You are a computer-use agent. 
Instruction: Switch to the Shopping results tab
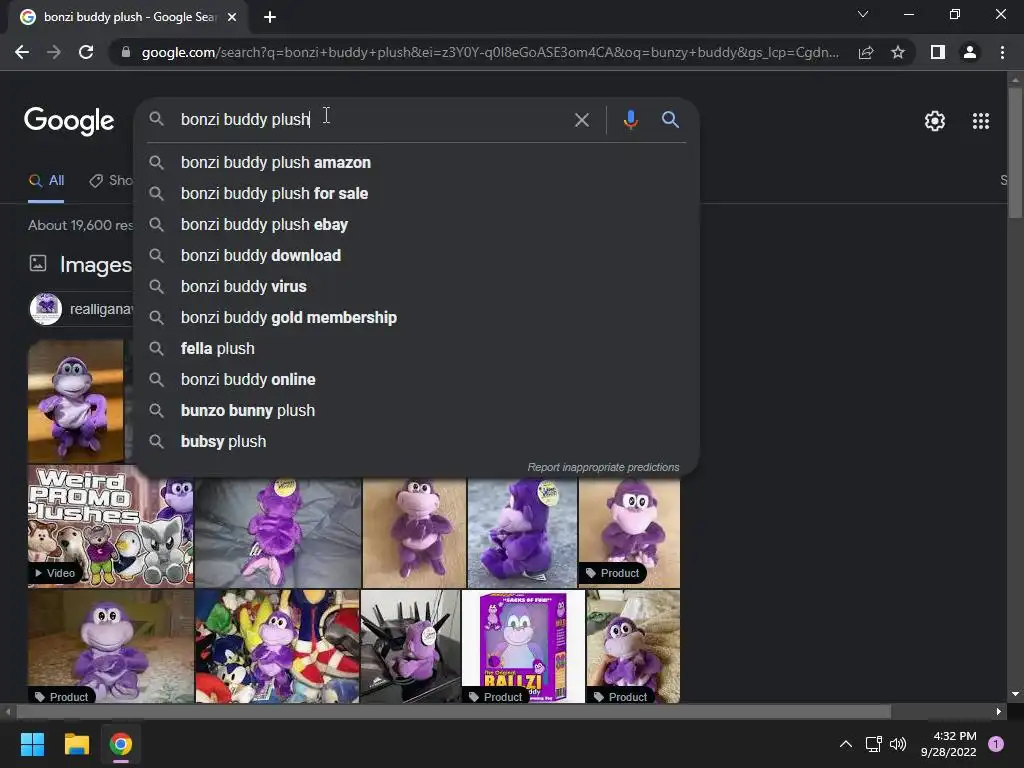click(111, 181)
